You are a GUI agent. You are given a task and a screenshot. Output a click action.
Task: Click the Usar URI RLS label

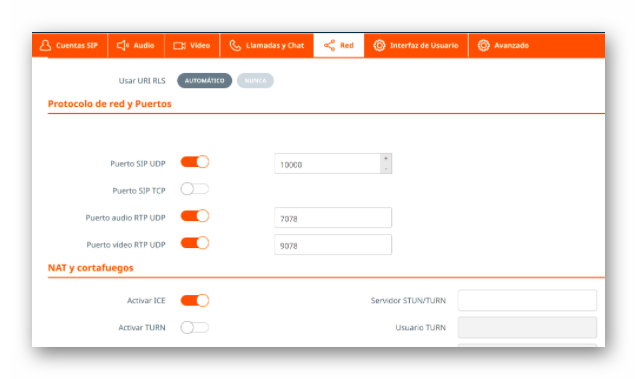[142, 81]
